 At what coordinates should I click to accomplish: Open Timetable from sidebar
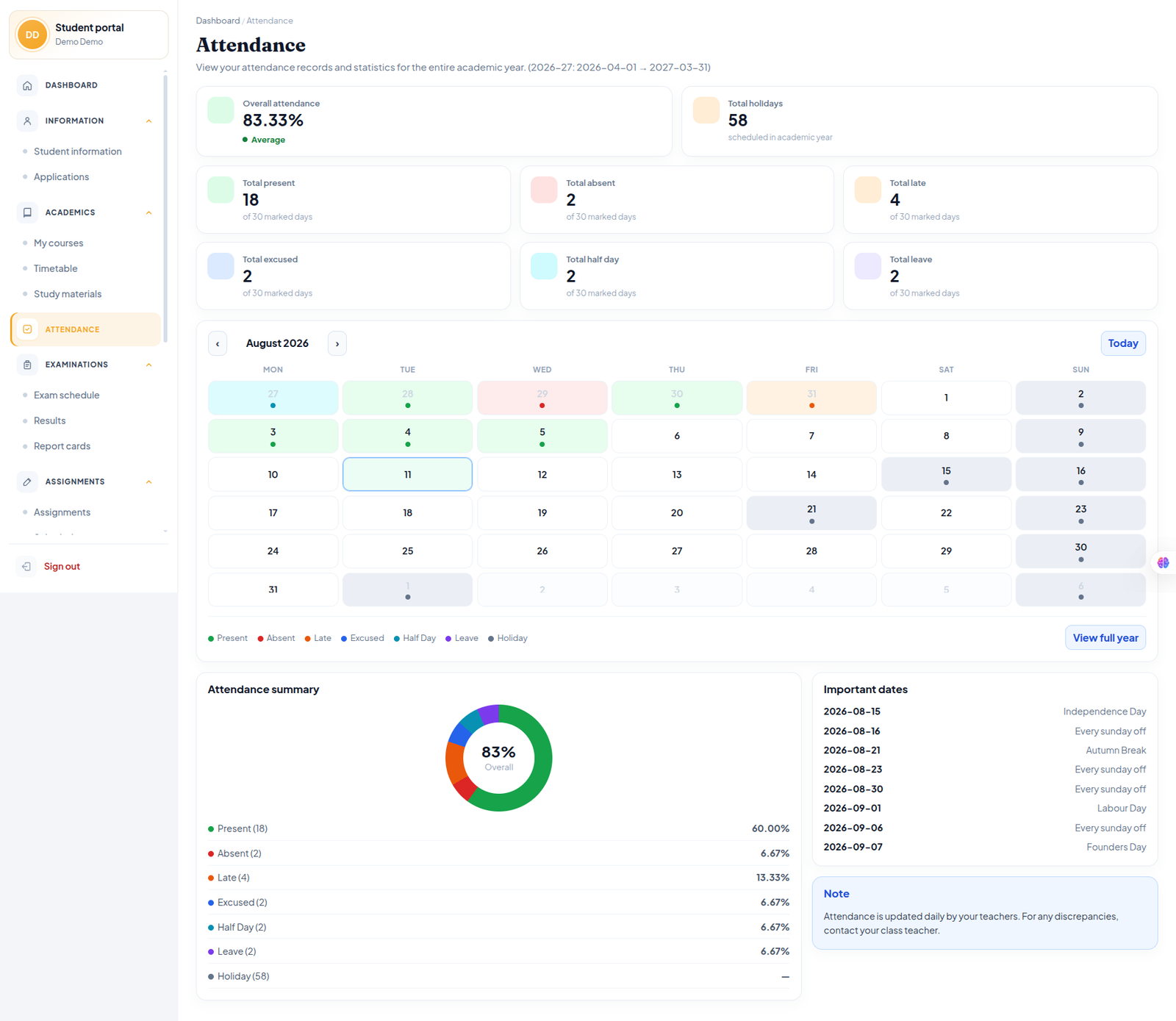[x=56, y=268]
